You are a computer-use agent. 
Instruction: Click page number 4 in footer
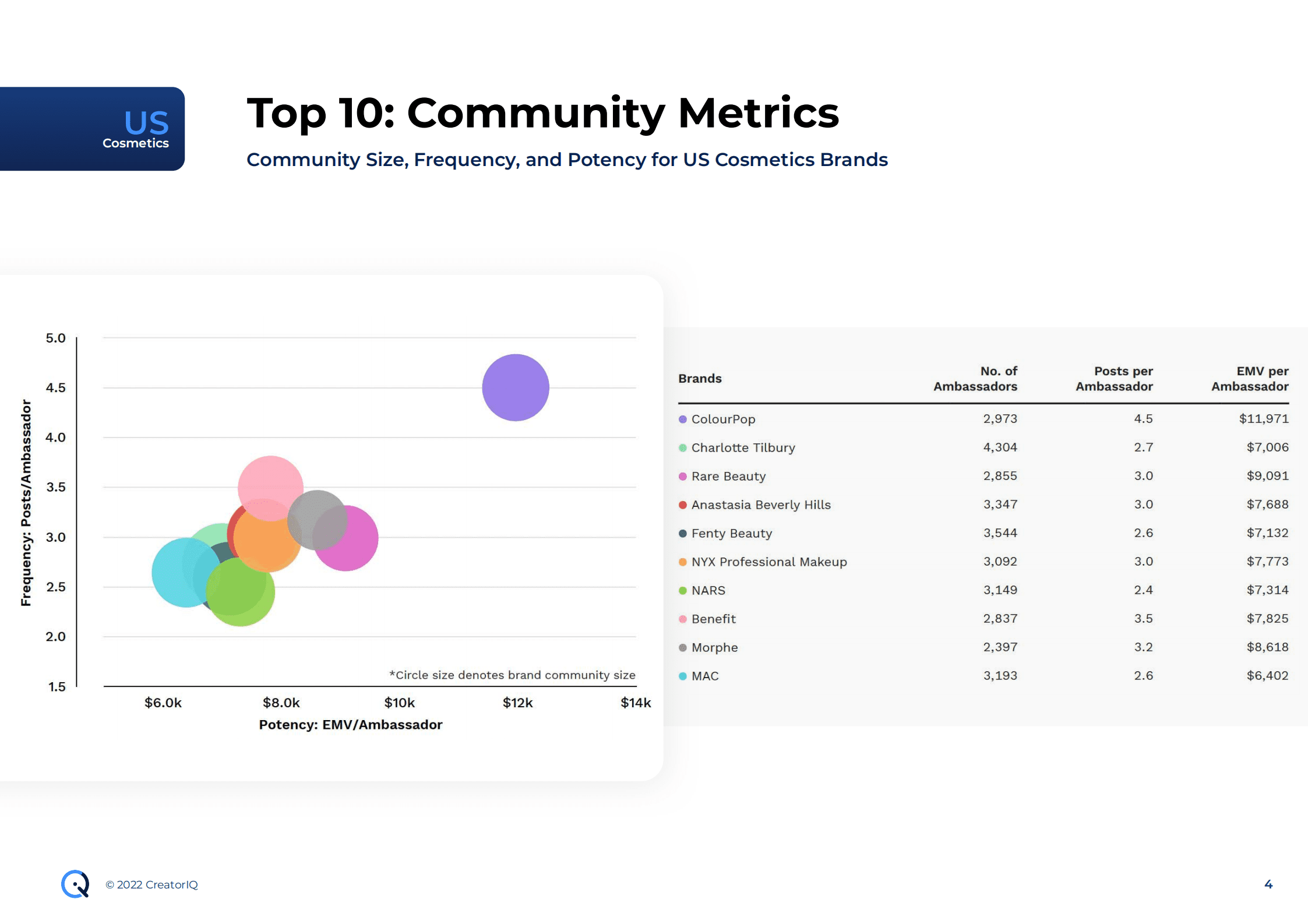pyautogui.click(x=1268, y=884)
